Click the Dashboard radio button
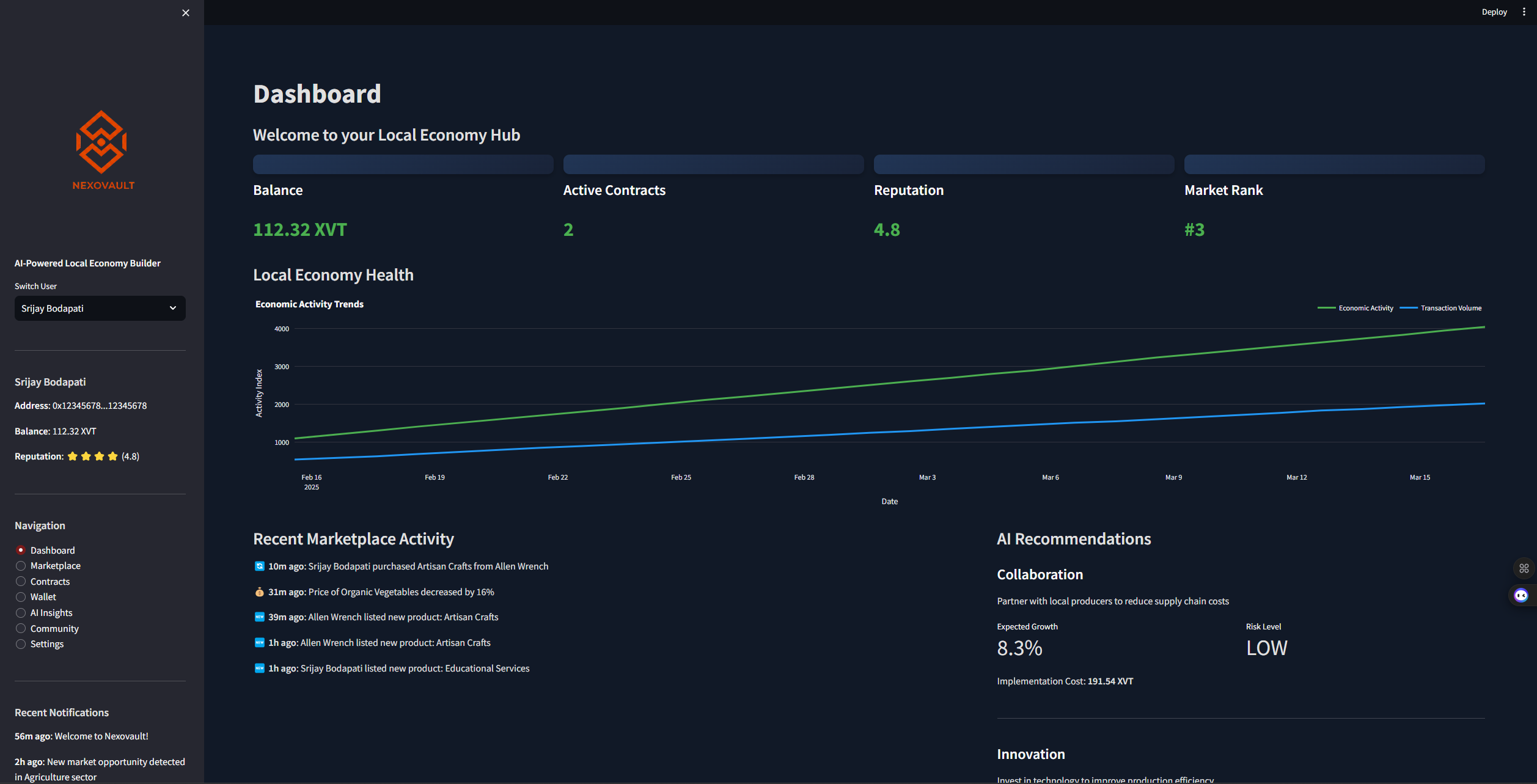This screenshot has width=1537, height=784. (x=21, y=551)
